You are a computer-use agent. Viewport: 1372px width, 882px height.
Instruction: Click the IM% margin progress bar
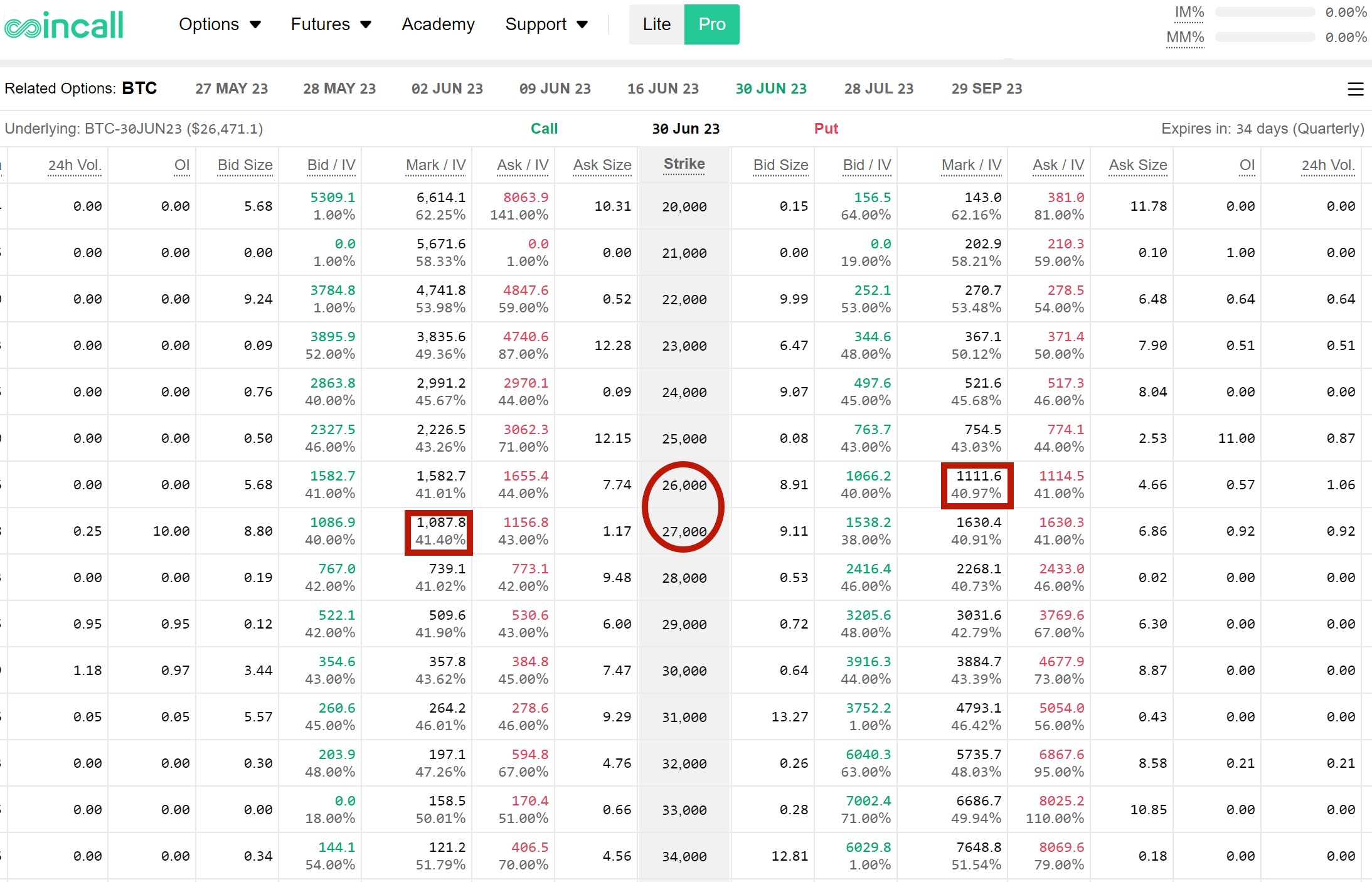point(1265,12)
